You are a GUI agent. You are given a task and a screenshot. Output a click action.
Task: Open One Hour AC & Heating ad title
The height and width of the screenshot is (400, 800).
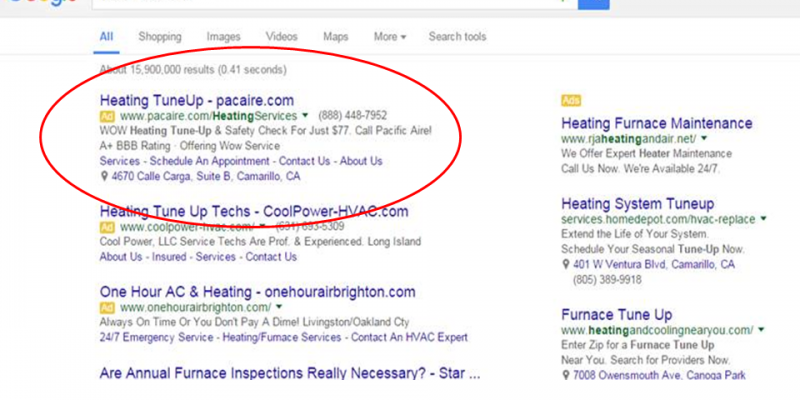(258, 292)
